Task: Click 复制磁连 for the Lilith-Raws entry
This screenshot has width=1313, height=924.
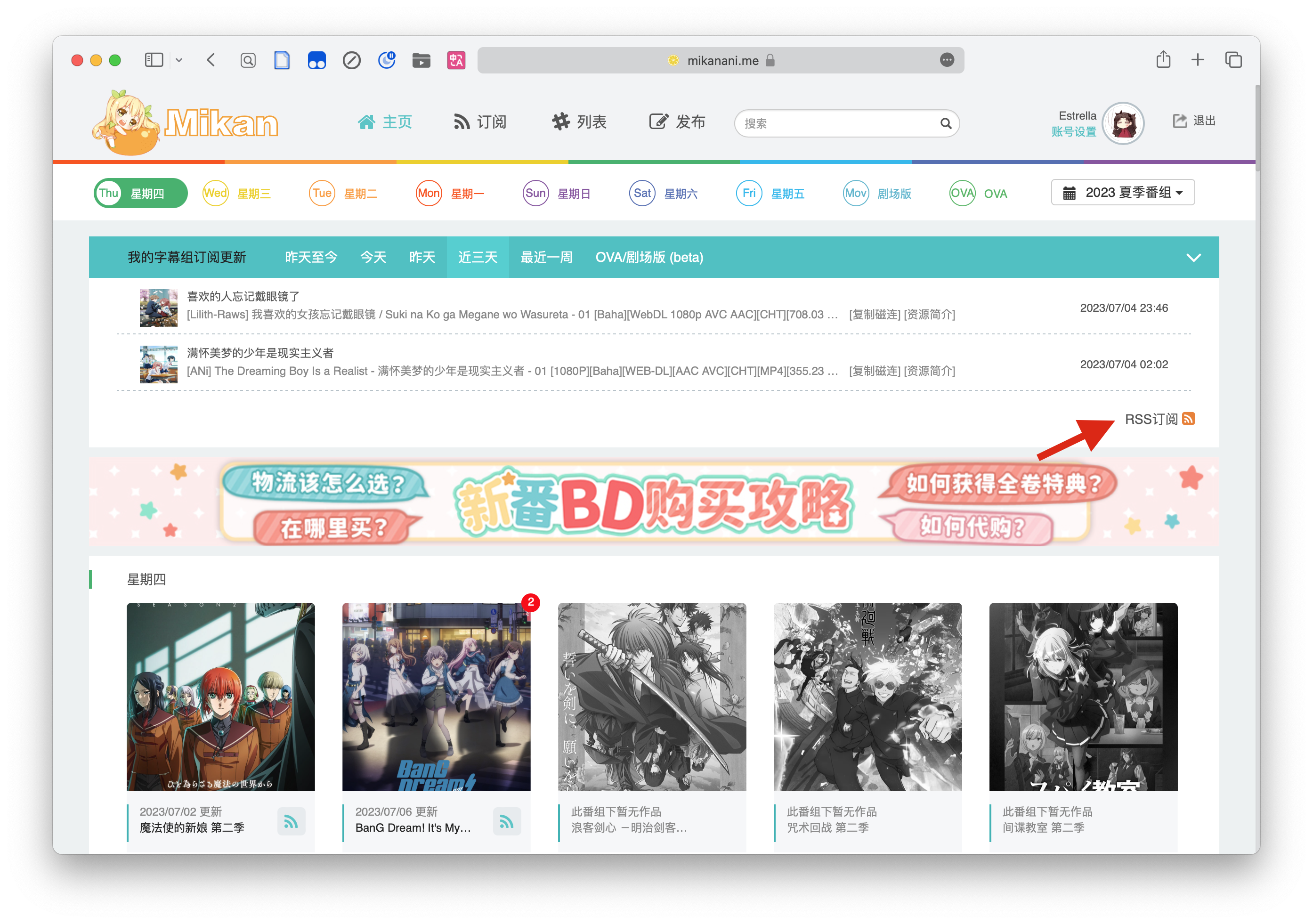Action: [x=875, y=315]
